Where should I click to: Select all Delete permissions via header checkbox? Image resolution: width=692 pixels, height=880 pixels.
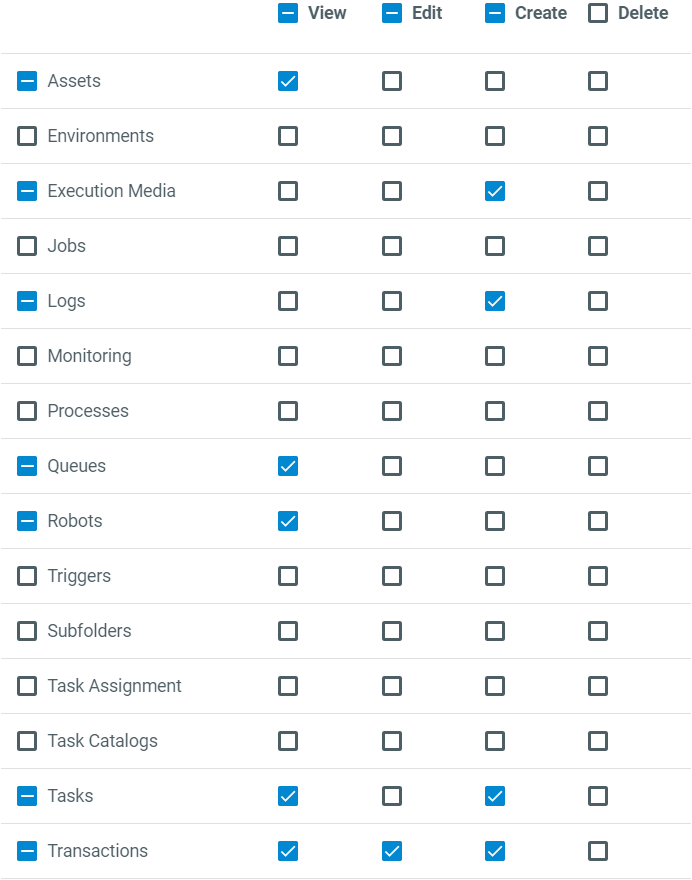point(598,13)
